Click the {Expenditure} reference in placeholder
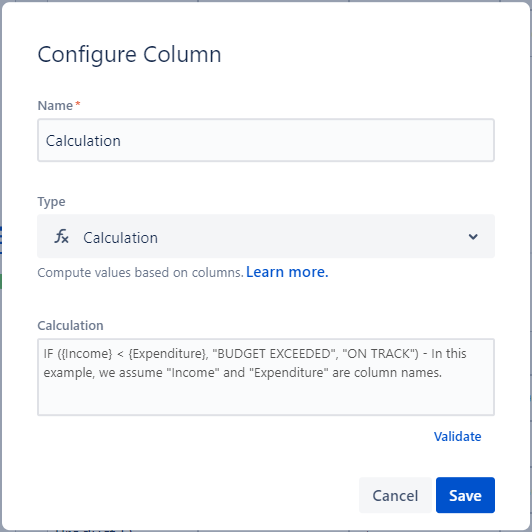 pos(167,354)
